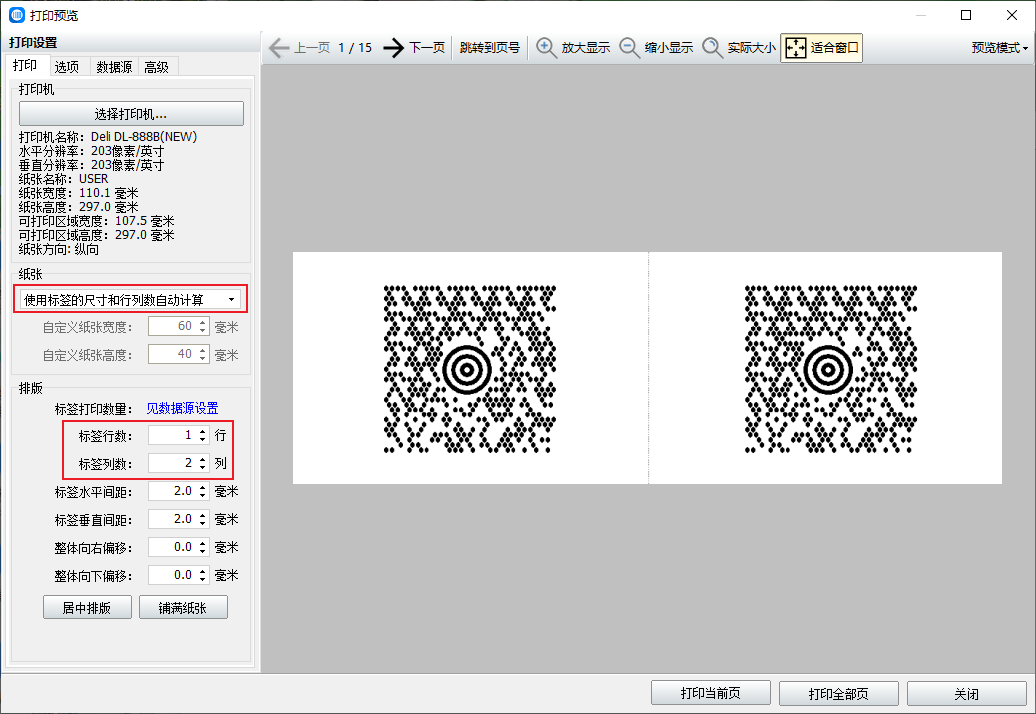Click the fit to window icon
1036x714 pixels.
(796, 48)
